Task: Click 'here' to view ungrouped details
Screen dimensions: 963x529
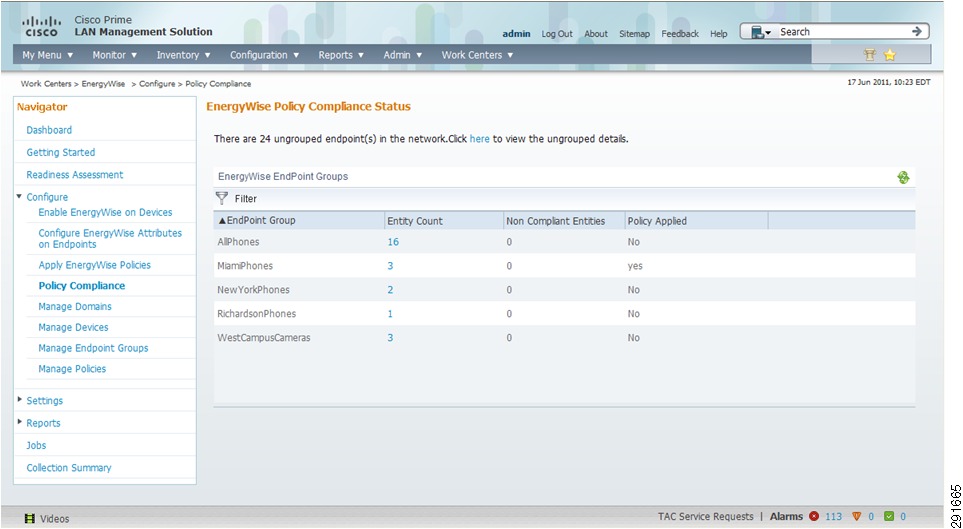Action: point(480,139)
